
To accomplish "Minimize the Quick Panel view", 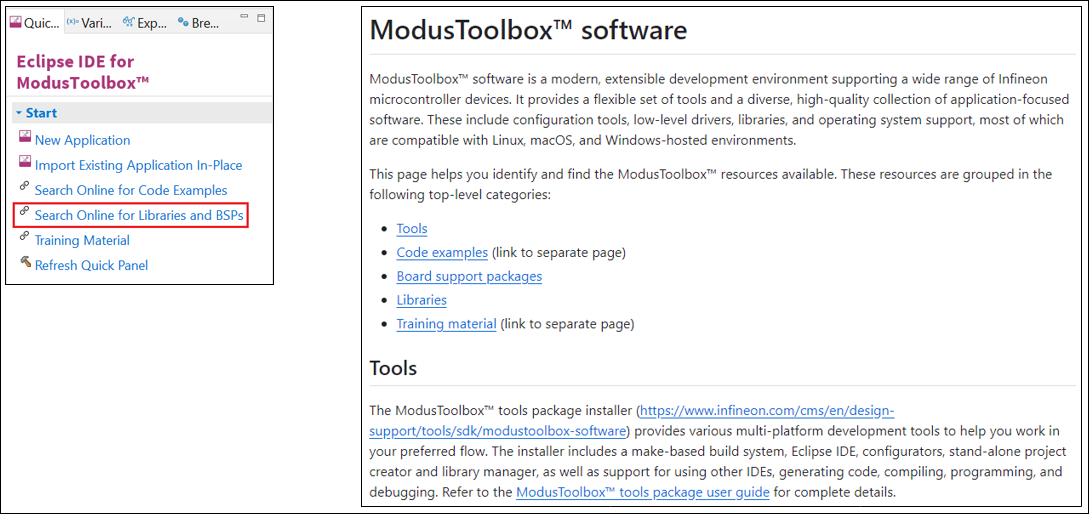I will pyautogui.click(x=244, y=17).
